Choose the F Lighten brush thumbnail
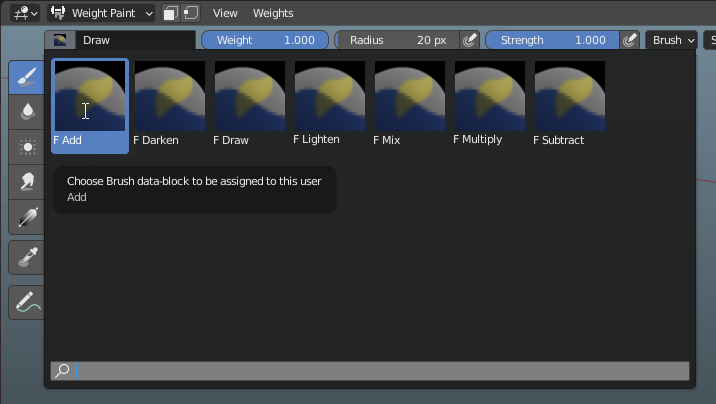This screenshot has width=716, height=404. pos(330,106)
